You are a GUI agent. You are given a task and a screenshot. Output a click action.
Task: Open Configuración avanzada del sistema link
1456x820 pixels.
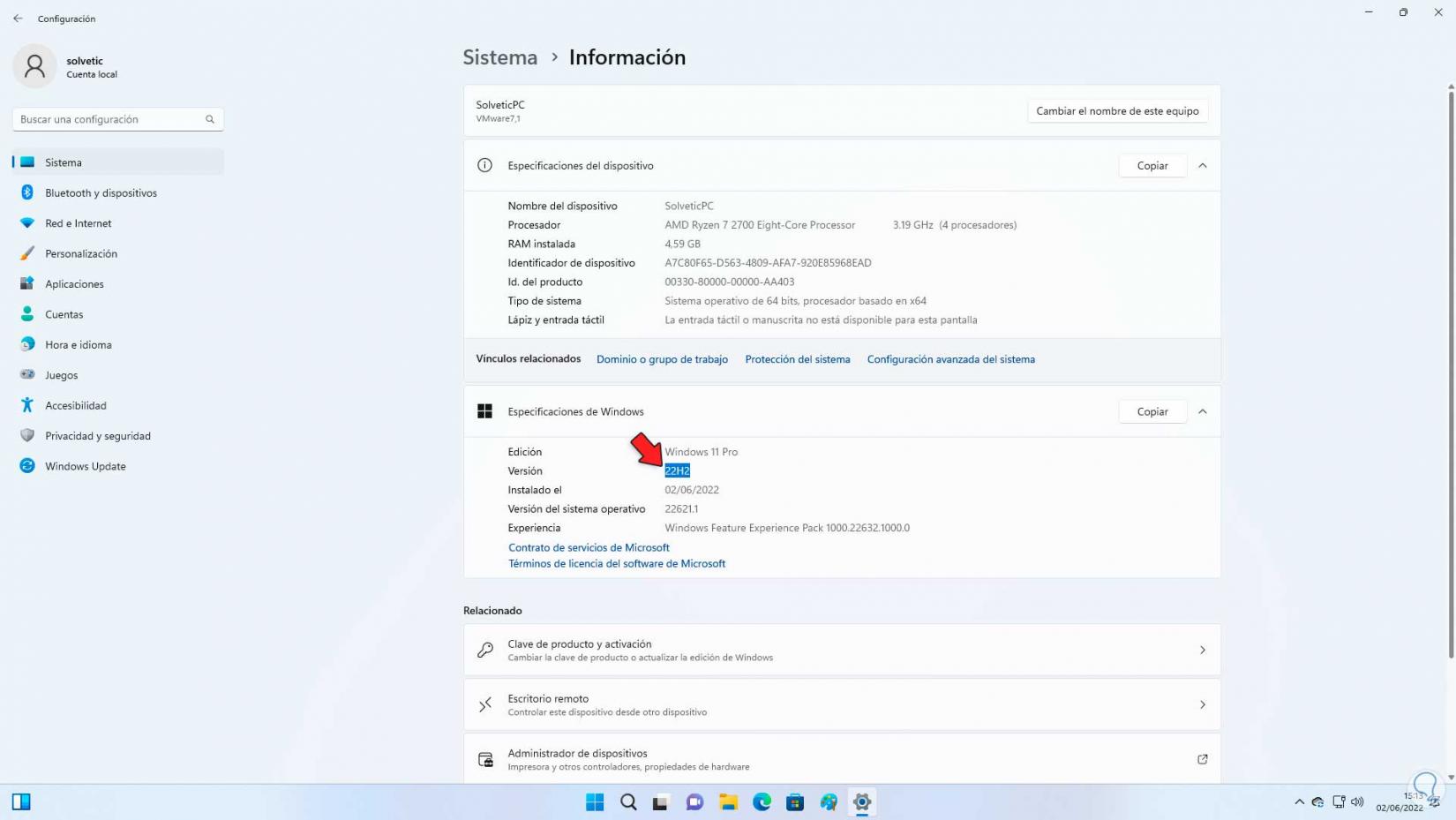pos(951,359)
